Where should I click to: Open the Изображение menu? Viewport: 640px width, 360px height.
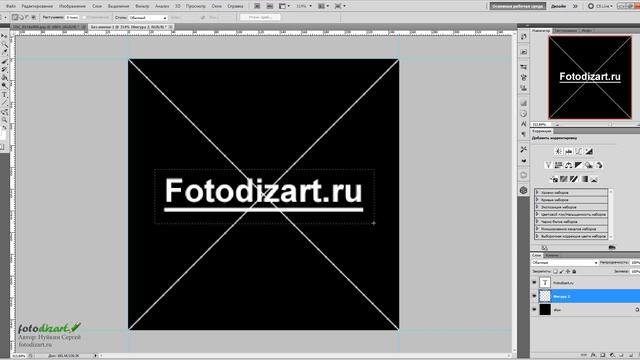72,6
